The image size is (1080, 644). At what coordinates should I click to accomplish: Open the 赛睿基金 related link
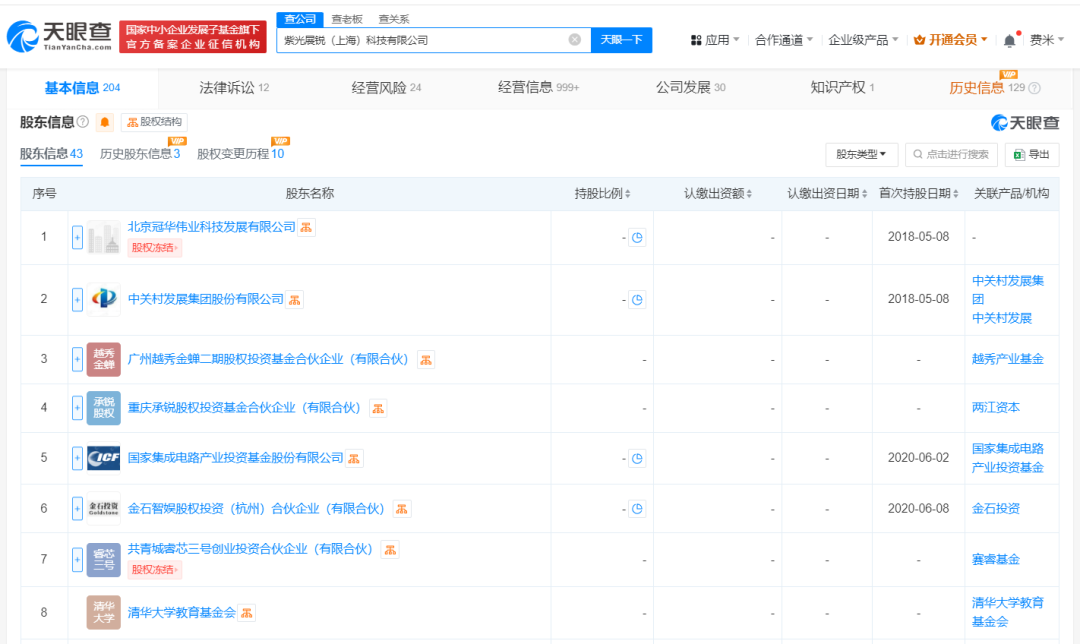[x=995, y=559]
